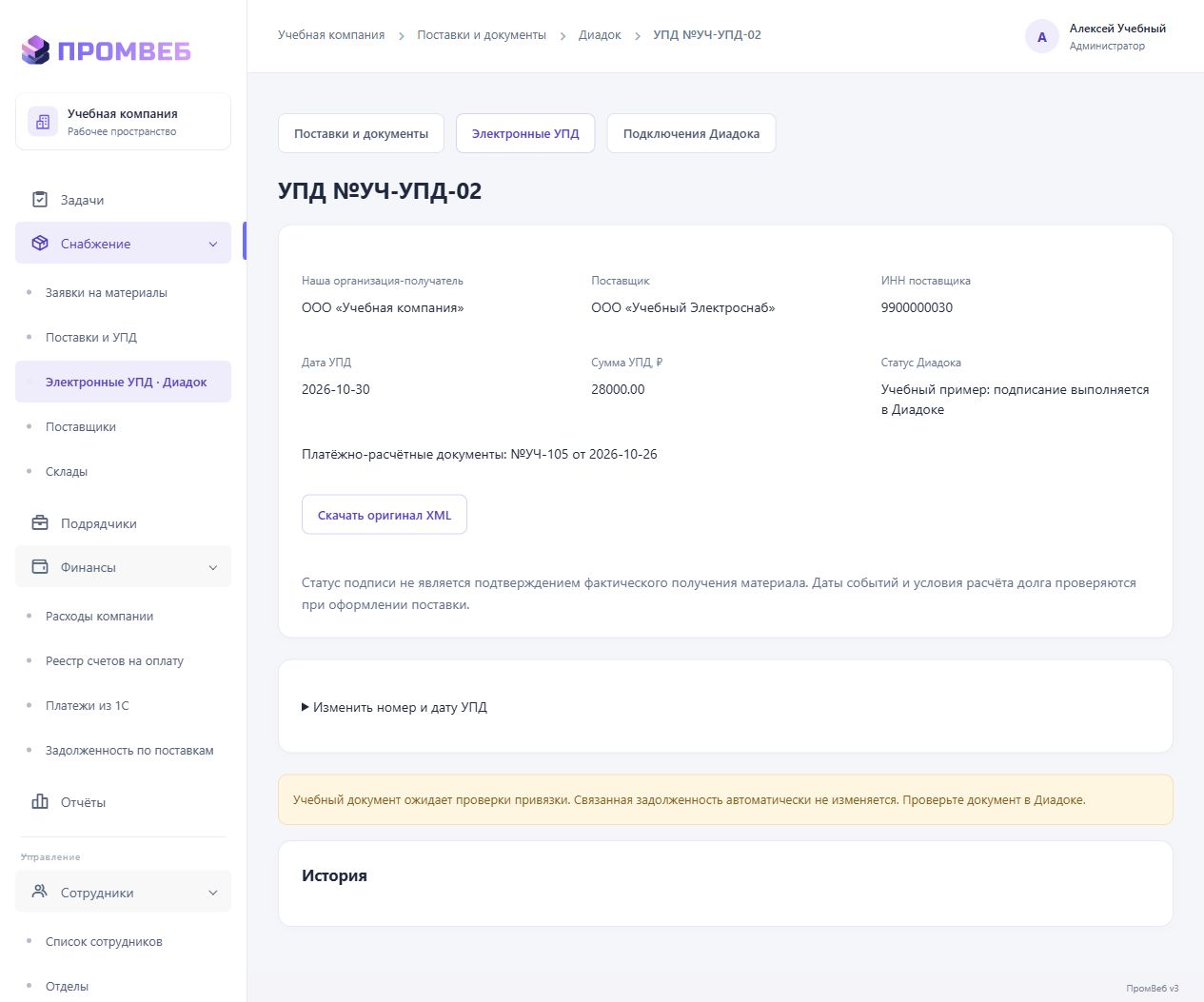Image resolution: width=1204 pixels, height=1002 pixels.
Task: Switch to Поставки и документы tab
Action: [x=361, y=133]
